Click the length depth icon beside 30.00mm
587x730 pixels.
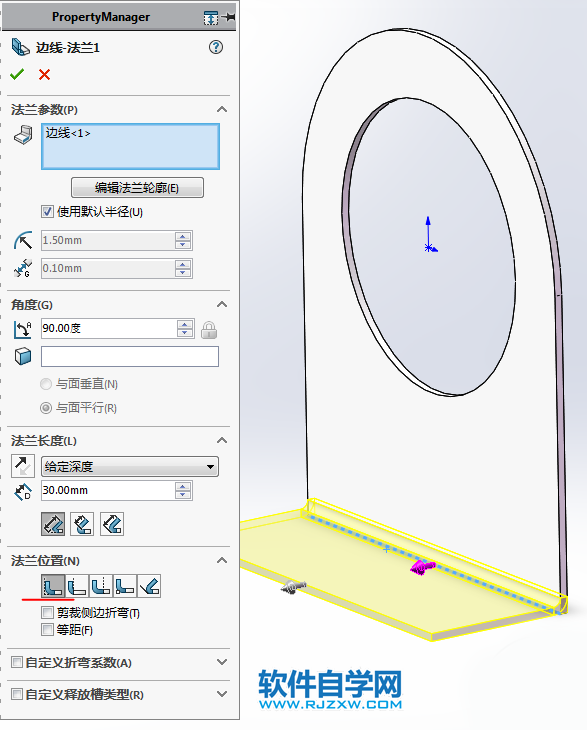23,492
